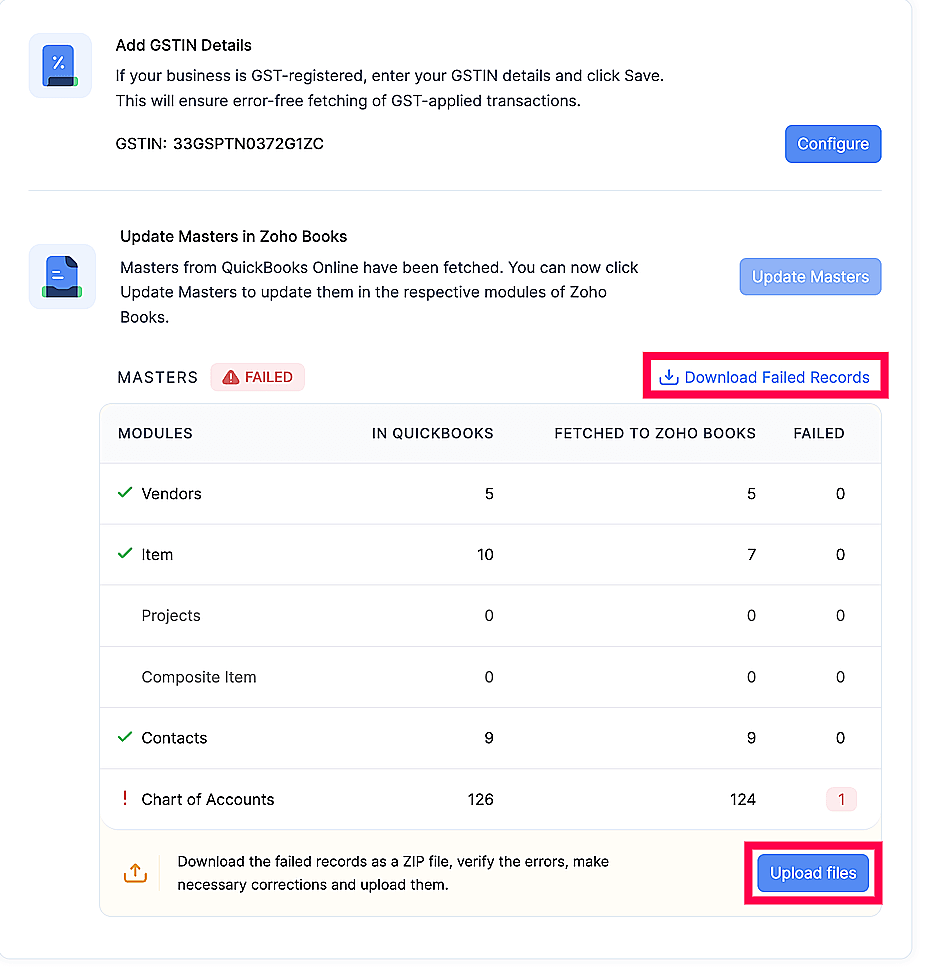The image size is (948, 976).
Task: Click the MODULES column header
Action: click(x=155, y=433)
